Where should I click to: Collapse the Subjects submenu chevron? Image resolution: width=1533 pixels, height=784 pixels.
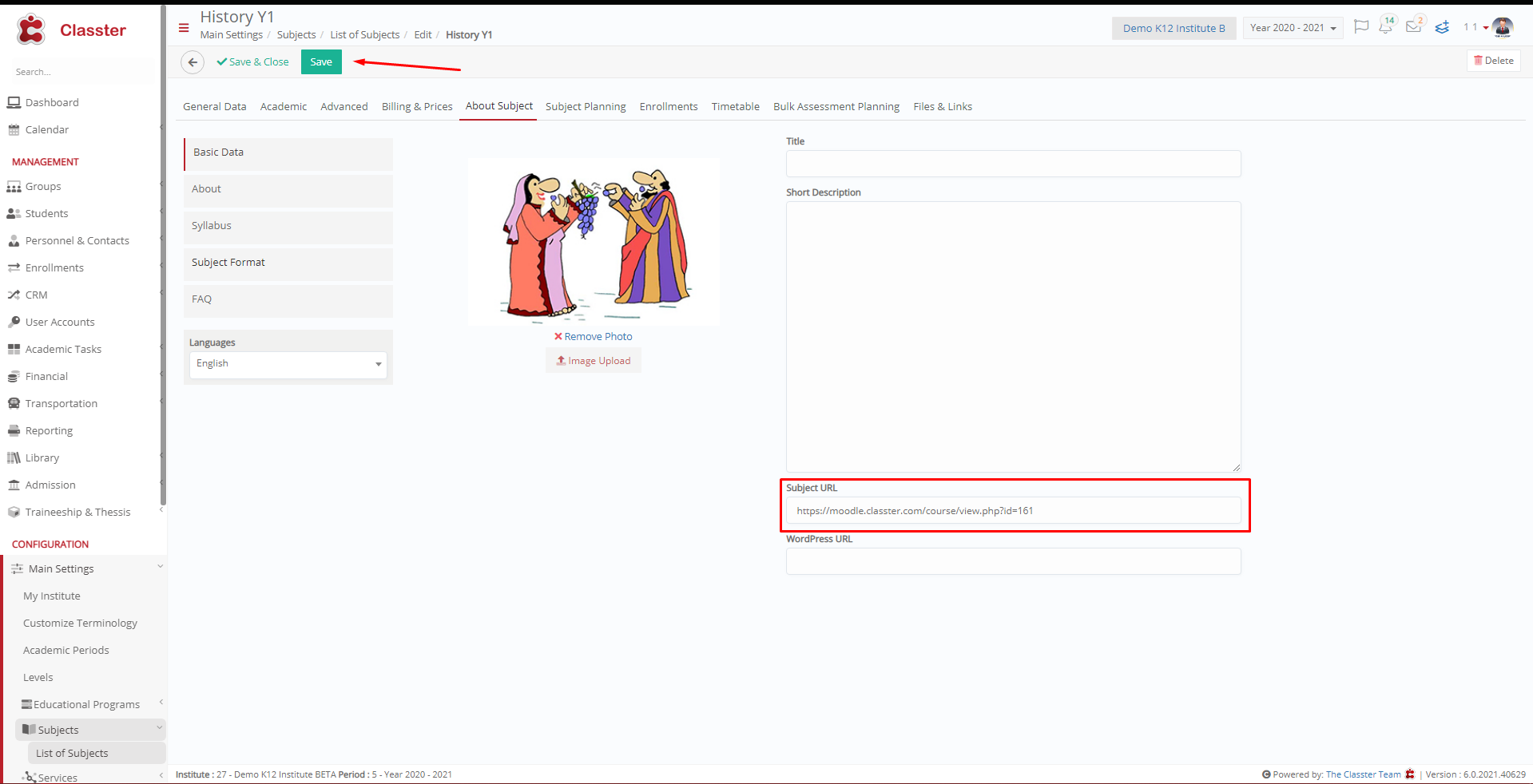coord(159,728)
